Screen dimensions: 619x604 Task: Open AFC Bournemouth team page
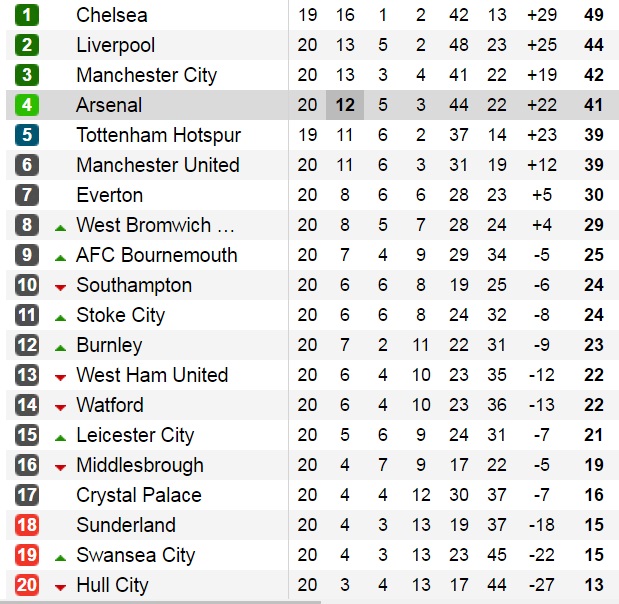tap(156, 255)
